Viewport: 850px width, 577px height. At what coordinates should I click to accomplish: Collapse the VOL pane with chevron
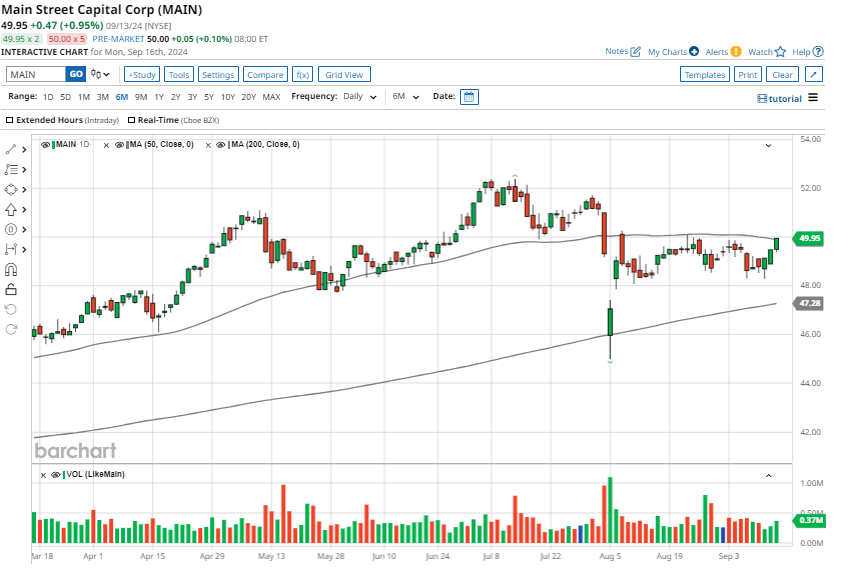768,475
